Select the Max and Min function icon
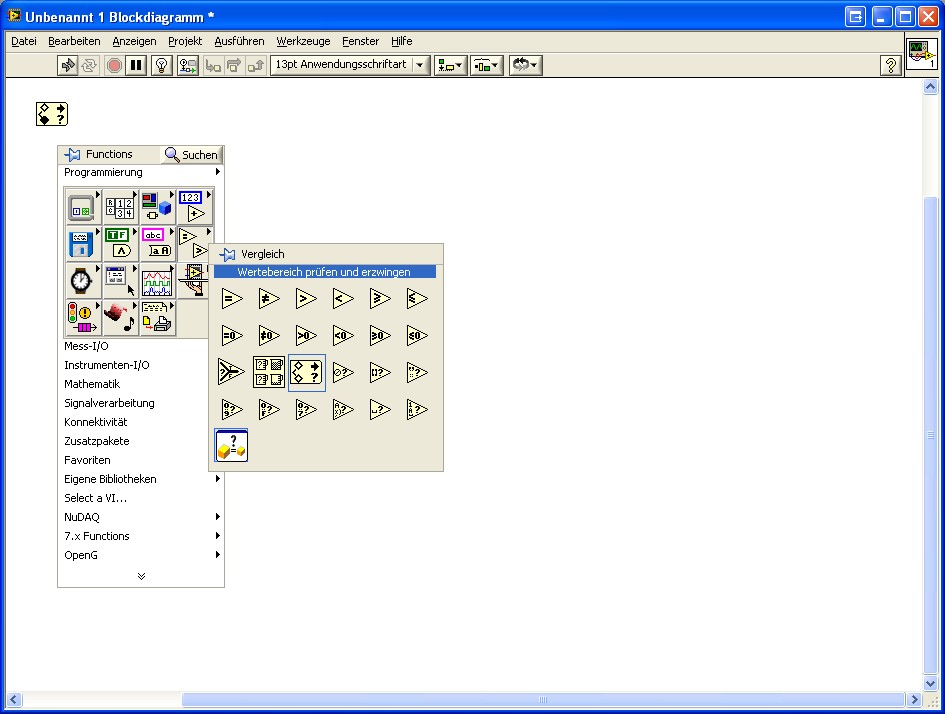Viewport: 945px width, 714px height. (269, 372)
